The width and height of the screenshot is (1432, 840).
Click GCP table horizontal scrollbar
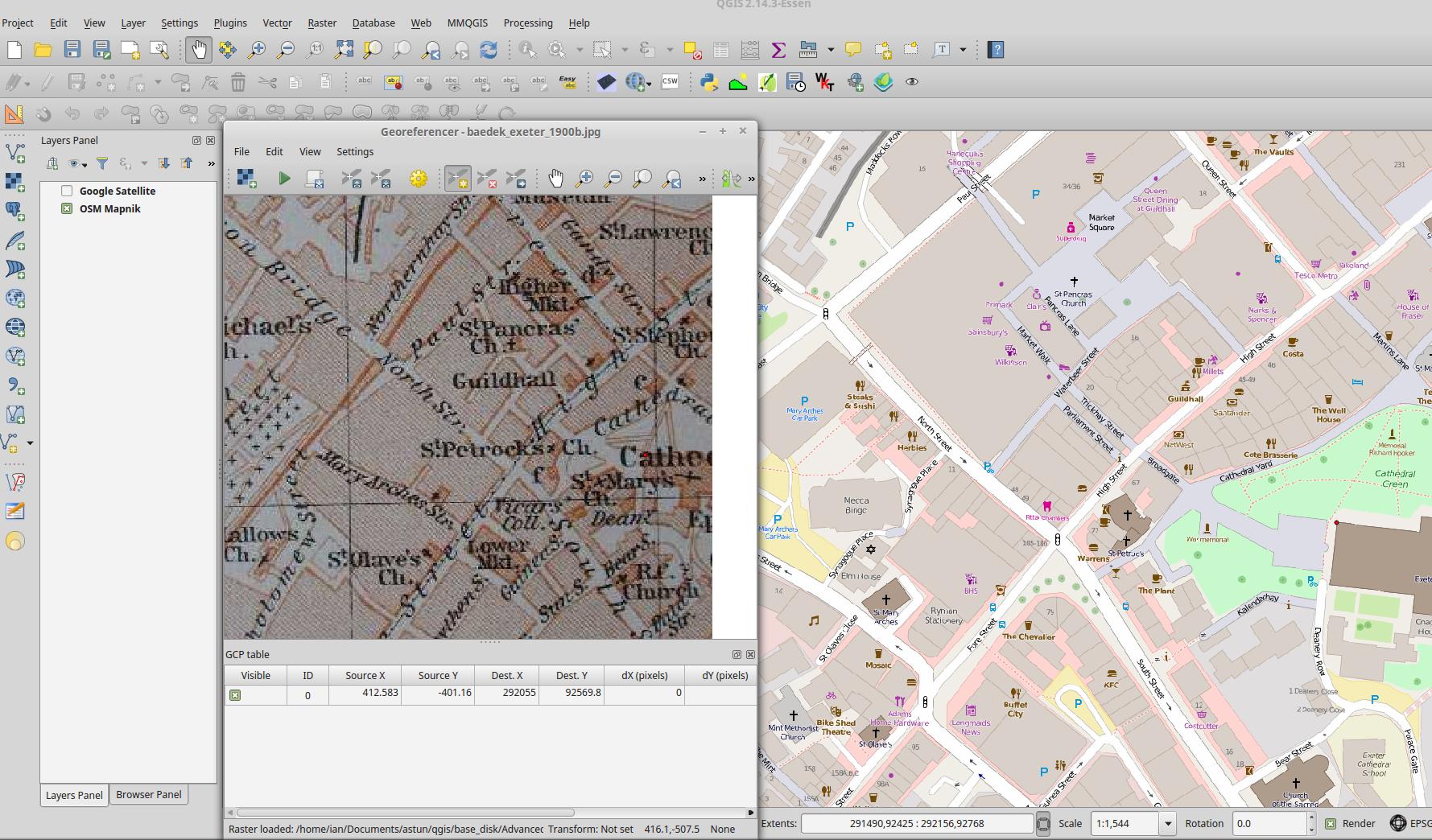click(405, 813)
